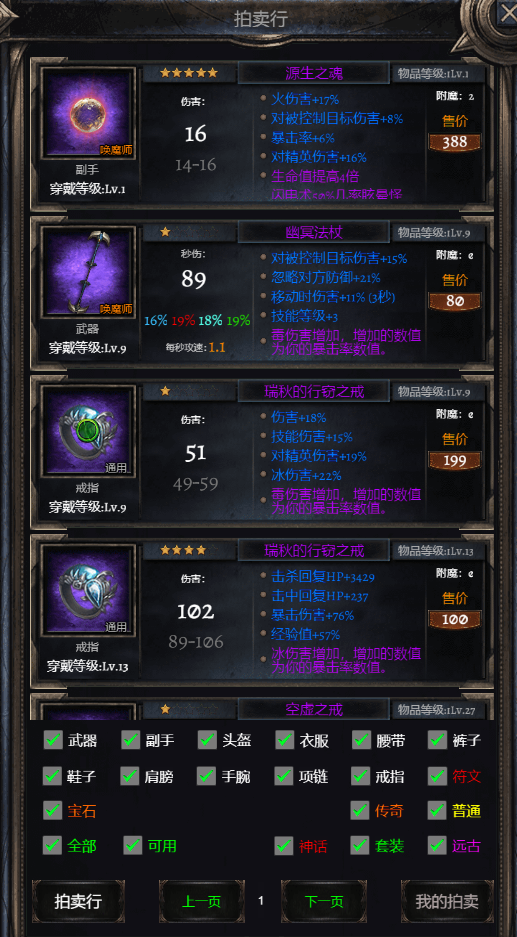Click the five-star rating of 源生之魂
The width and height of the screenshot is (517, 937).
pyautogui.click(x=189, y=73)
